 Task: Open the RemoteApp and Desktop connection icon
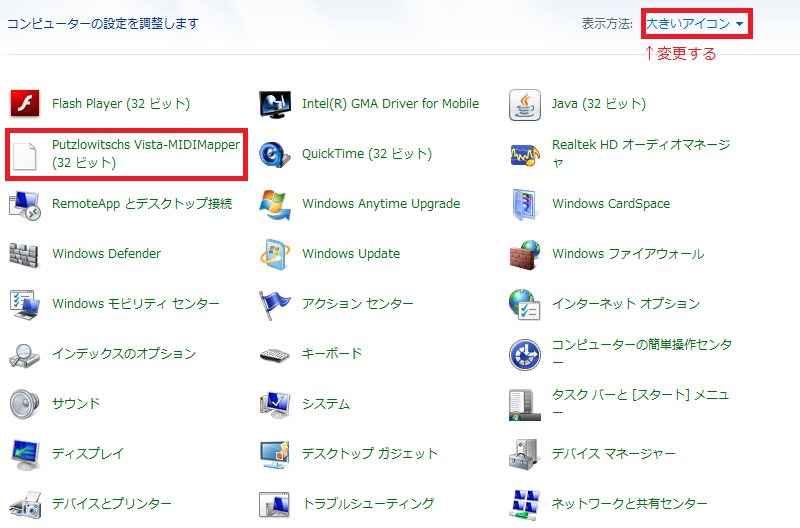pos(24,205)
